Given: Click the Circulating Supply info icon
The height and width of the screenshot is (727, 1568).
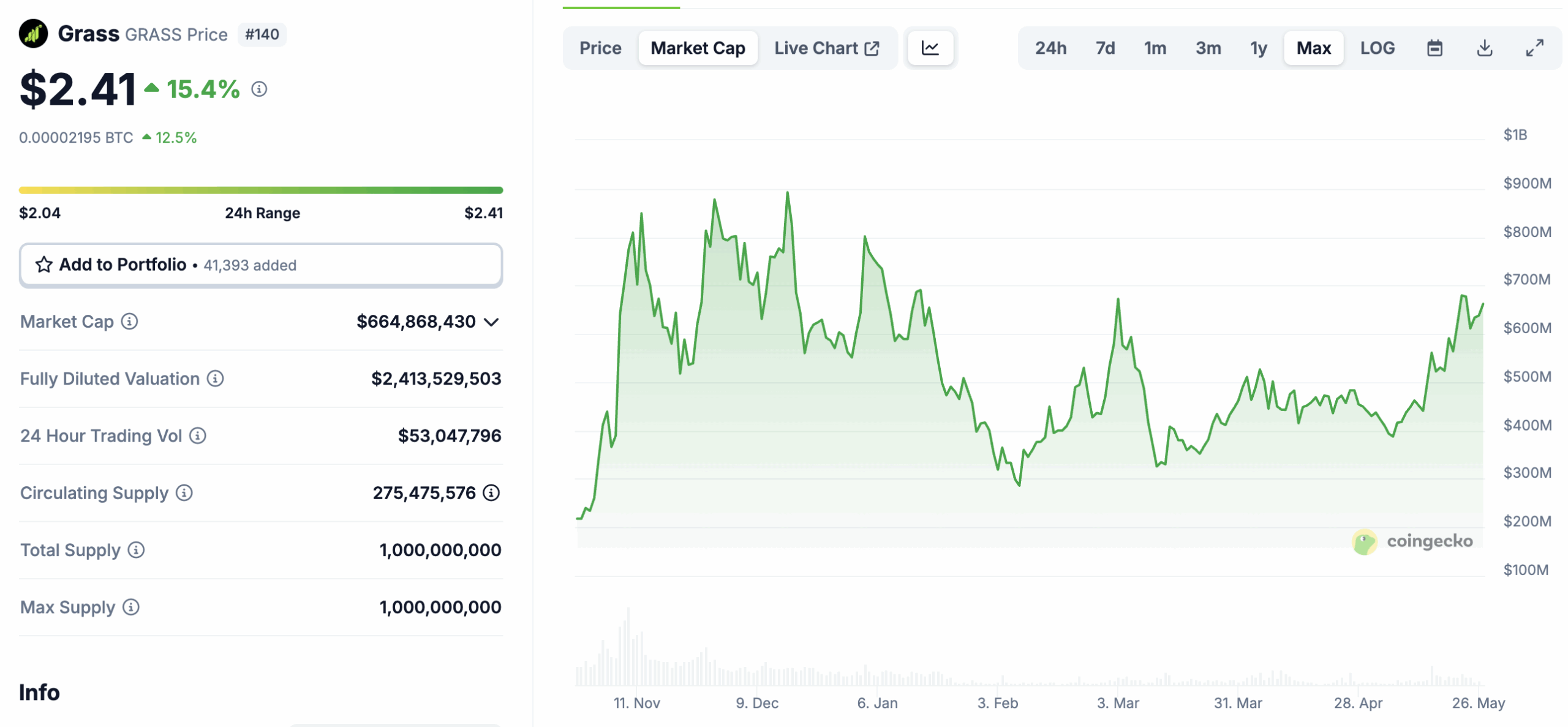Looking at the screenshot, I should 183,492.
